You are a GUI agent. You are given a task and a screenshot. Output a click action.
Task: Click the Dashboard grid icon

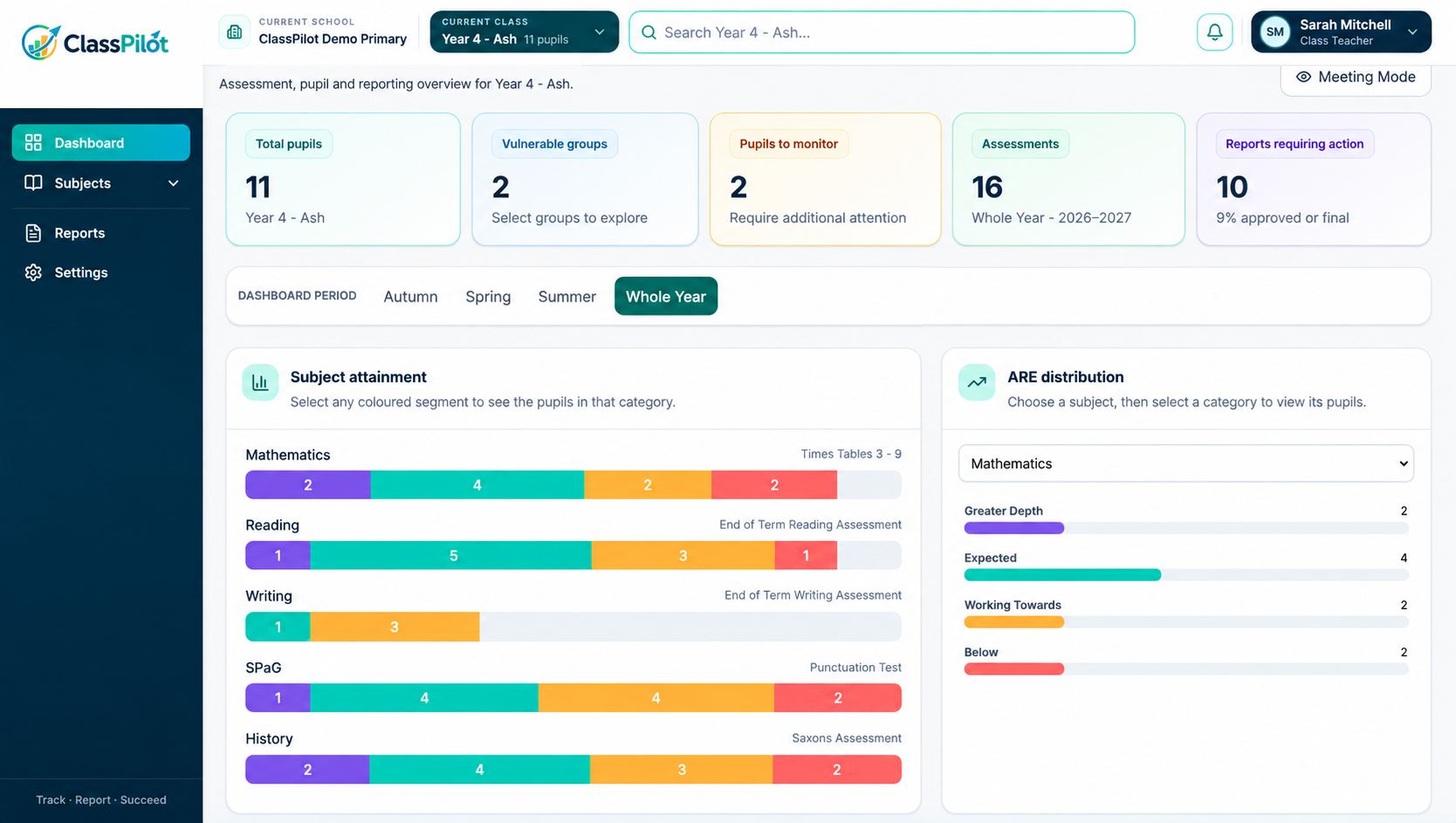coord(33,142)
